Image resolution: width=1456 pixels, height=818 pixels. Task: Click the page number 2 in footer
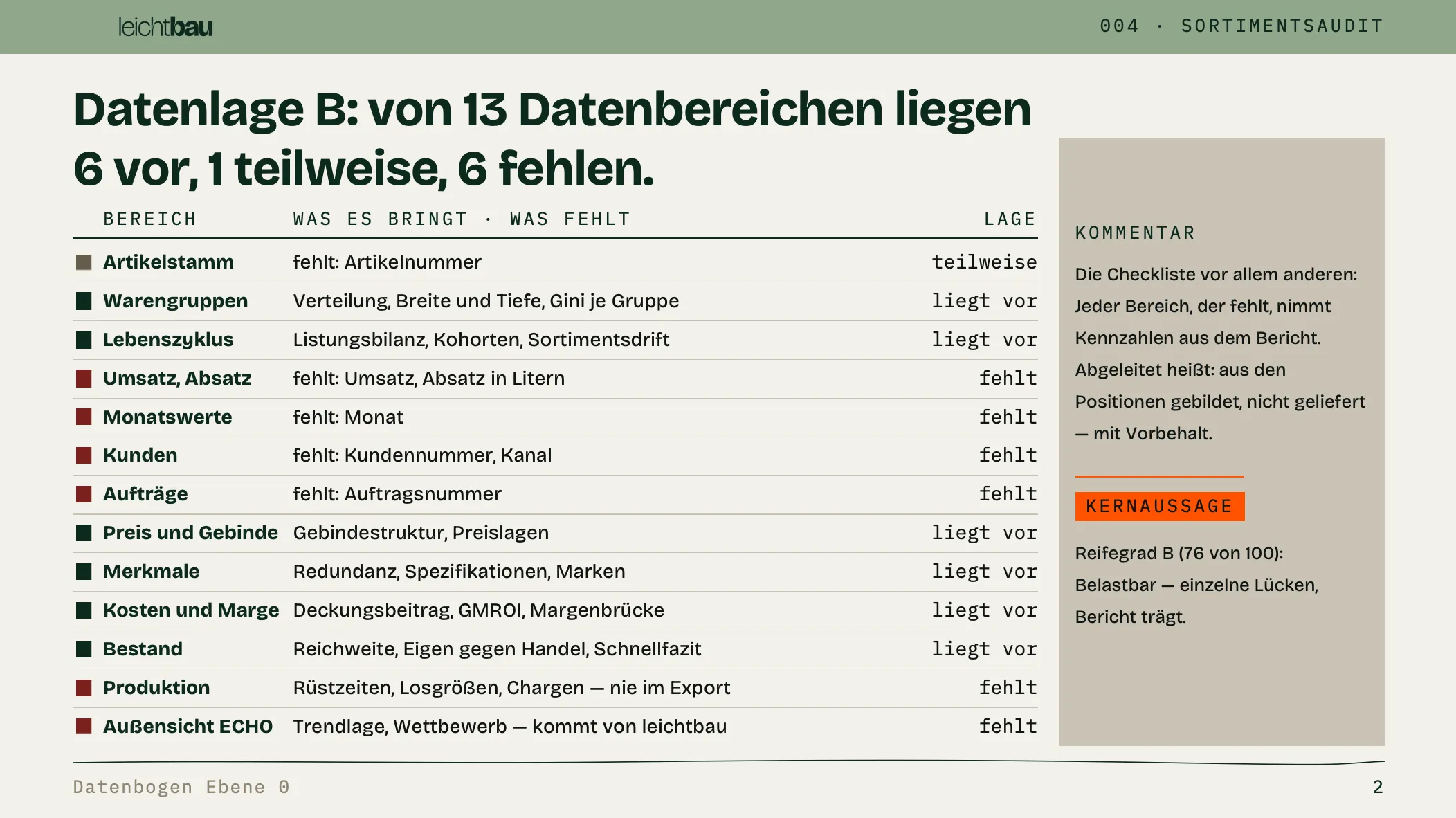pyautogui.click(x=1378, y=788)
